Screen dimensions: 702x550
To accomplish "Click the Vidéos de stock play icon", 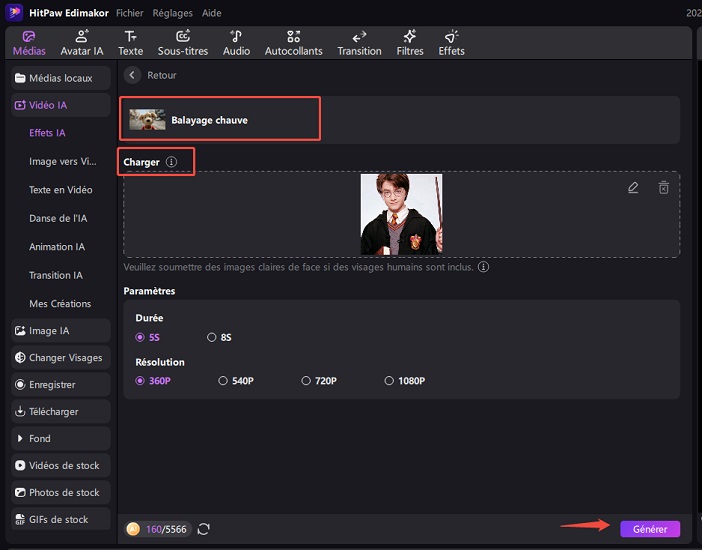I will 20,465.
